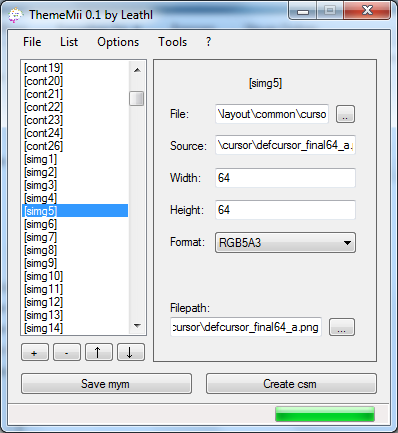The height and width of the screenshot is (433, 398).
Task: Select [cont22] in the list
Action: pos(75,107)
